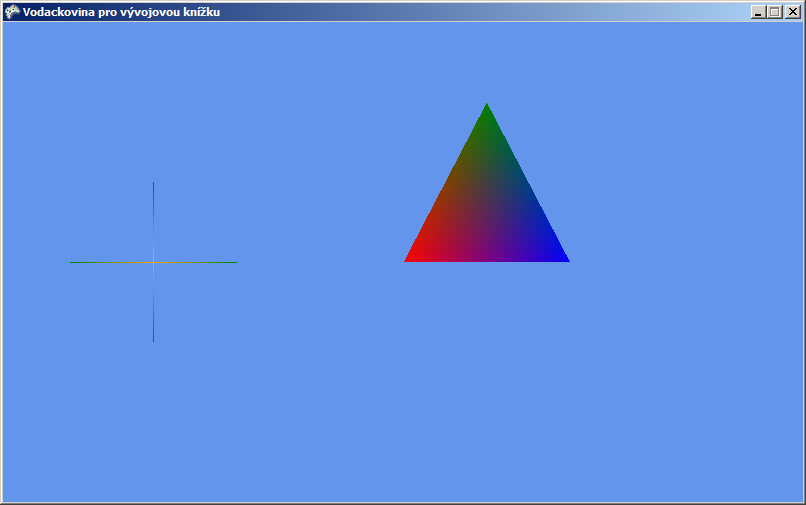The height and width of the screenshot is (505, 806).
Task: Click the midpoint of the triangle's left edge
Action: [447, 182]
